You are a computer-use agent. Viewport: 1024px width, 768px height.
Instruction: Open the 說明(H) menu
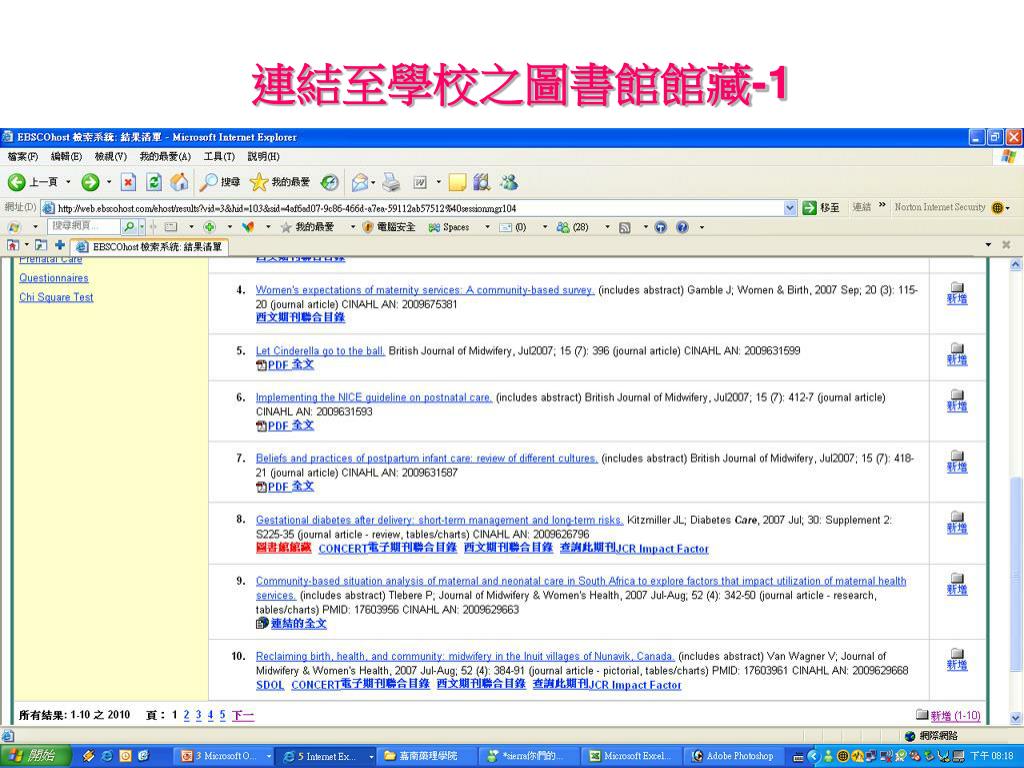263,157
